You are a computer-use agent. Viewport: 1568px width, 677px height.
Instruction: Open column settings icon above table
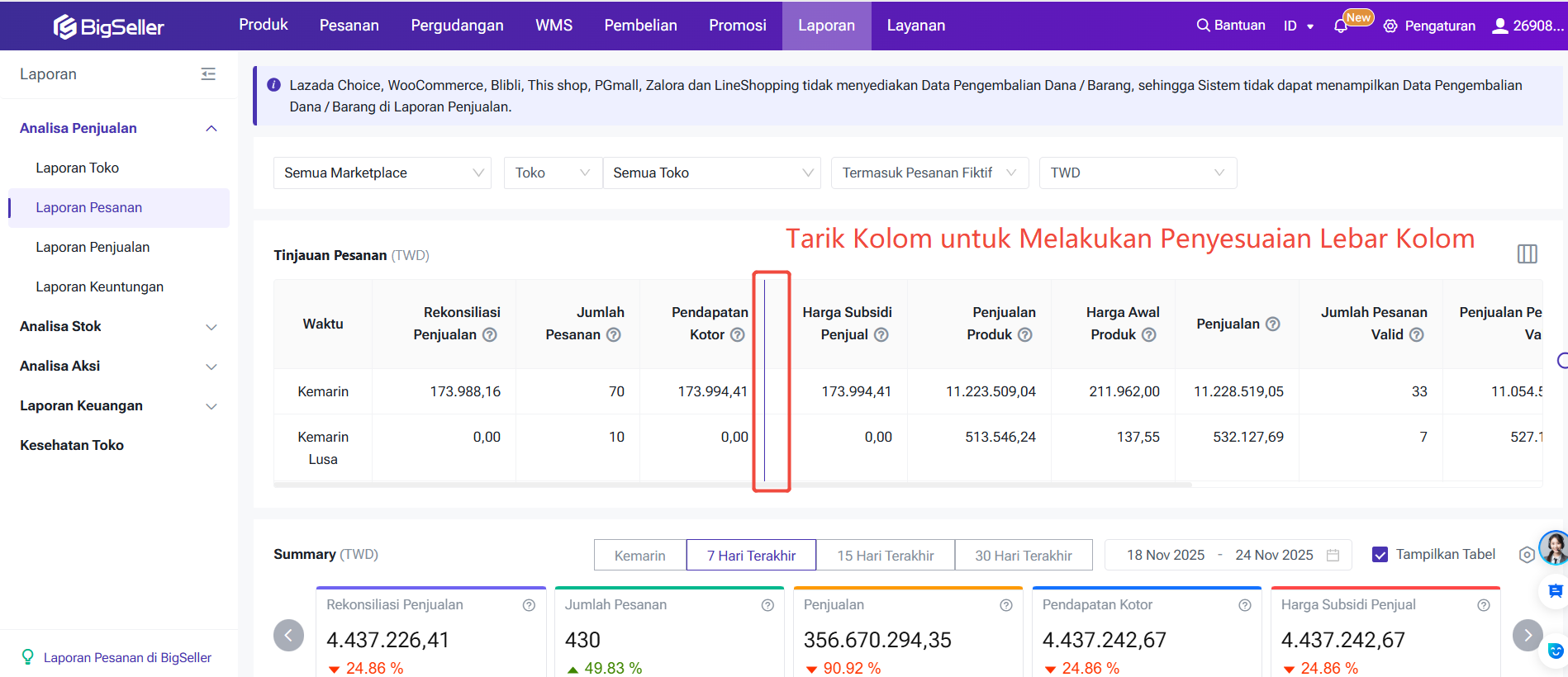[x=1527, y=254]
